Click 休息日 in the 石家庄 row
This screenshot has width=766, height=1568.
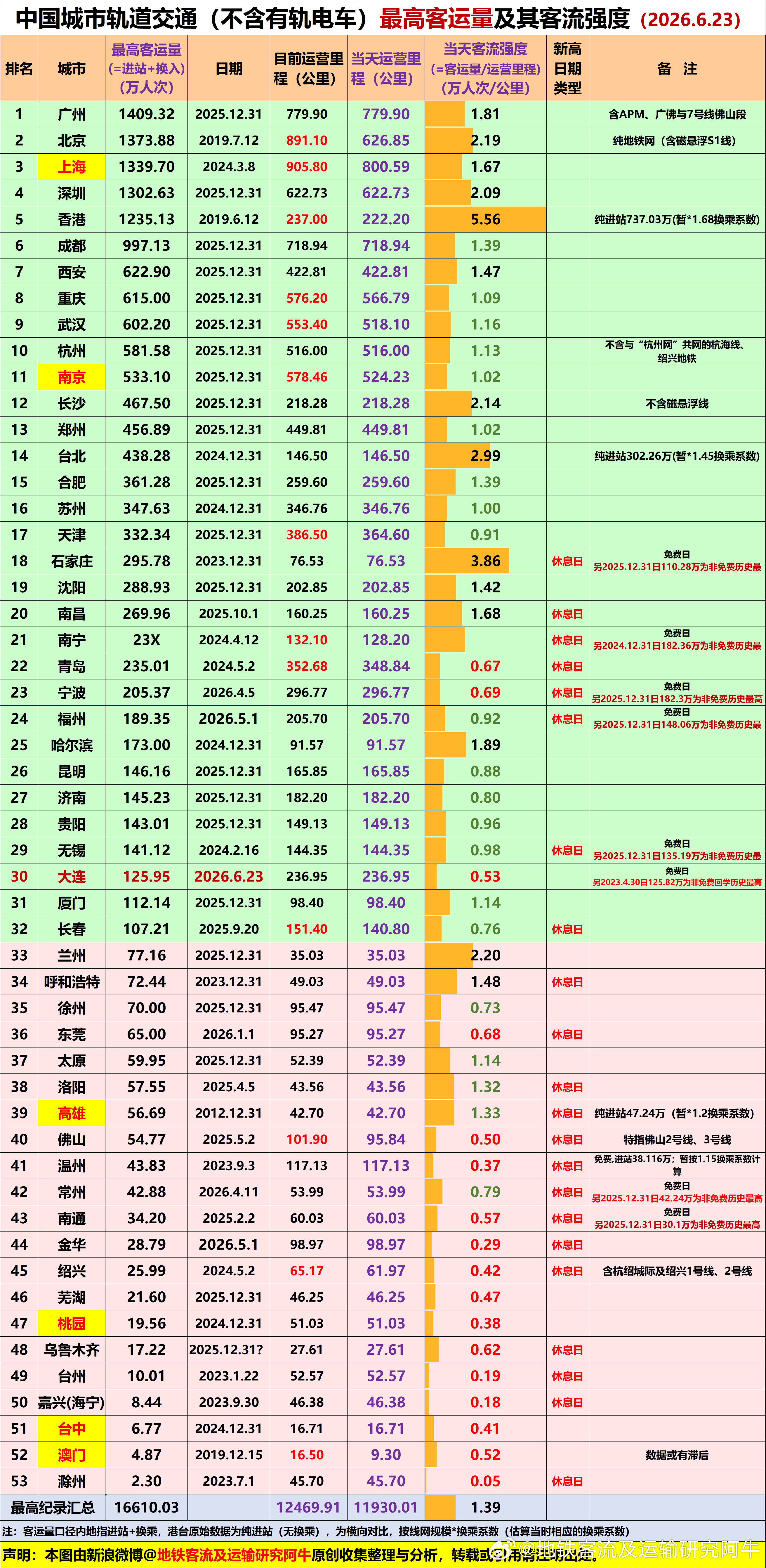(568, 561)
